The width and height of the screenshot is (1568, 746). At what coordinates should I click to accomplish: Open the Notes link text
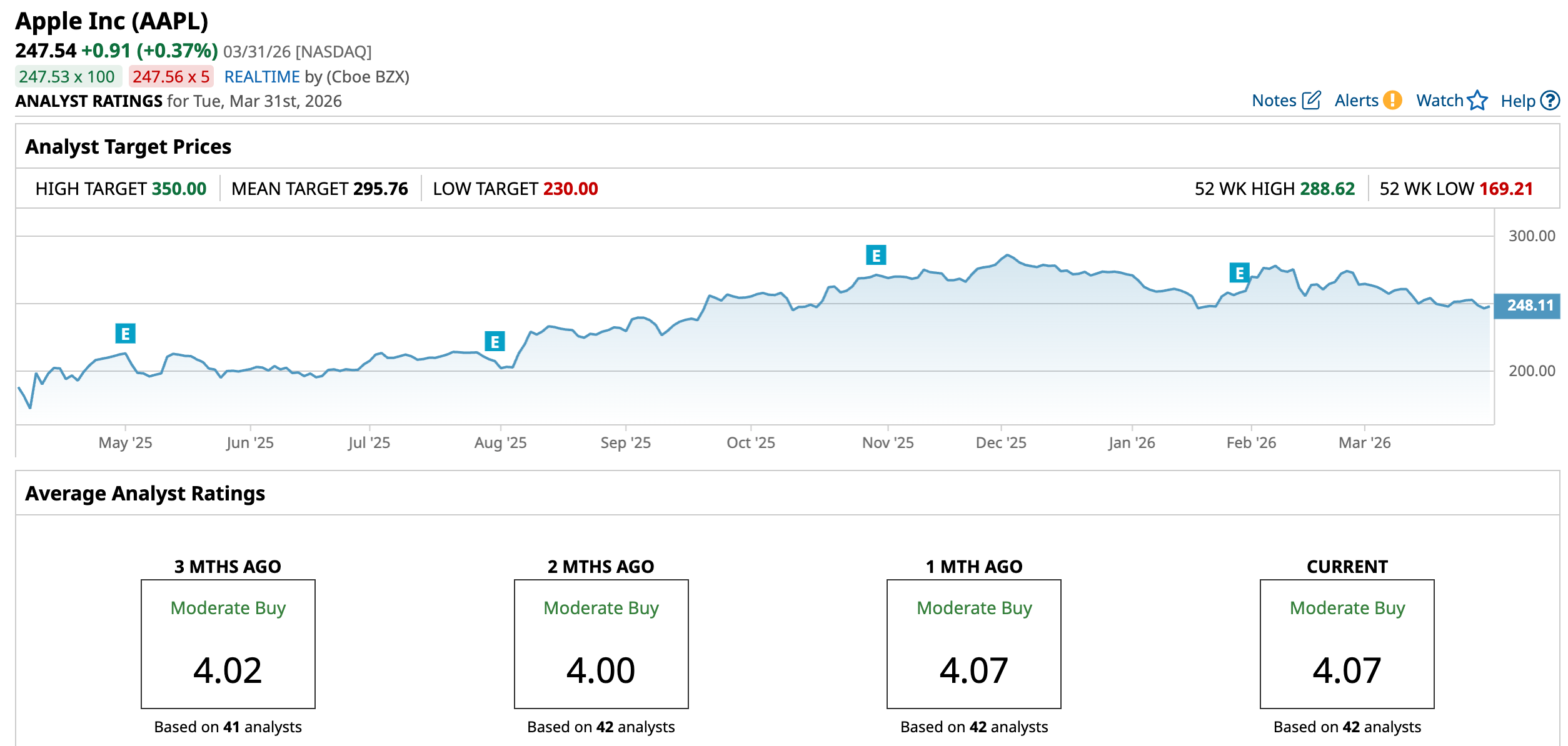pyautogui.click(x=1274, y=101)
